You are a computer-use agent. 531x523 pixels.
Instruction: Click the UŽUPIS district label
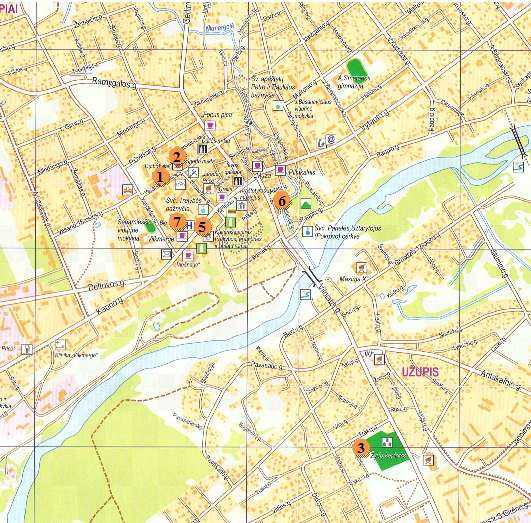pyautogui.click(x=420, y=372)
